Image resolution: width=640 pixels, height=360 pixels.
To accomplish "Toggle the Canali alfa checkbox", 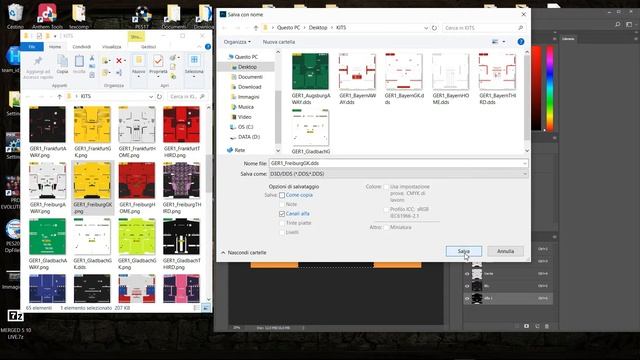I will tap(282, 213).
